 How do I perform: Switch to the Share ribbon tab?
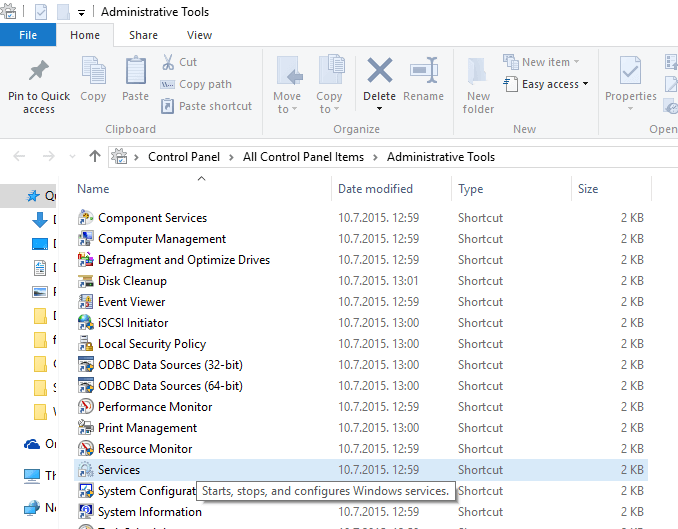point(143,35)
